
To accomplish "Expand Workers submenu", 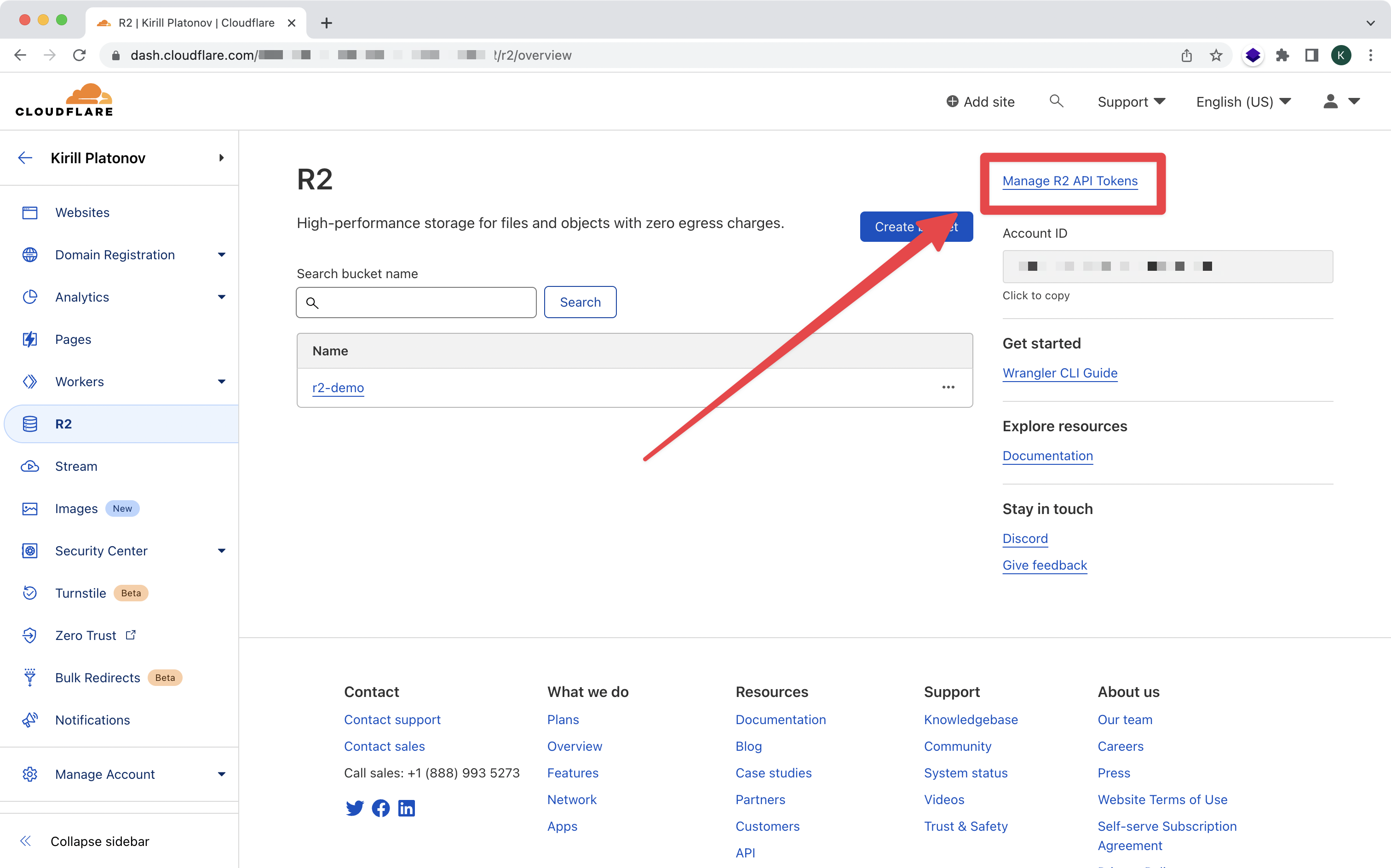I will [222, 382].
